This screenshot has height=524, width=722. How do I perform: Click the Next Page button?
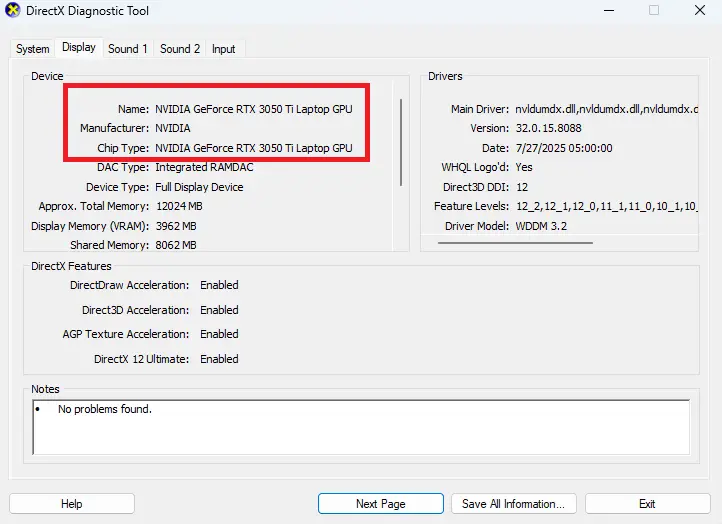point(381,504)
